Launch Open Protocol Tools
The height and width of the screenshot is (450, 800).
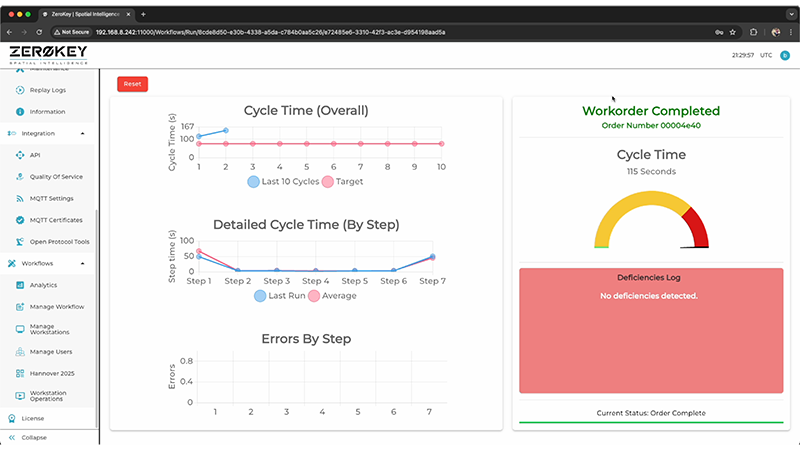click(x=59, y=242)
